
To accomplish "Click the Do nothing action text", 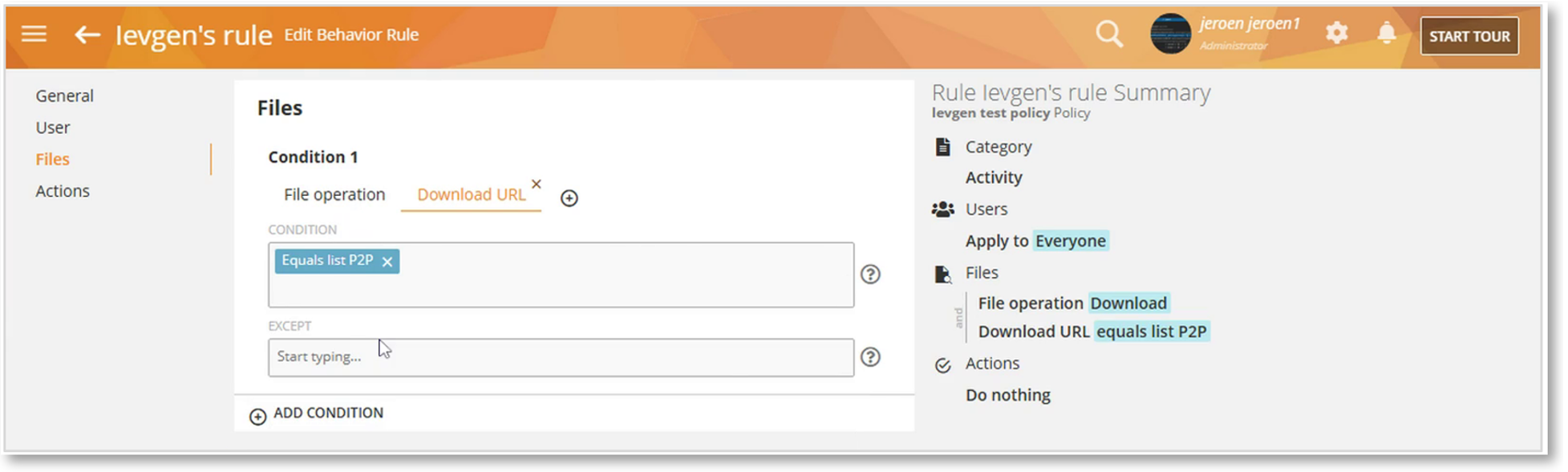I will click(1008, 395).
